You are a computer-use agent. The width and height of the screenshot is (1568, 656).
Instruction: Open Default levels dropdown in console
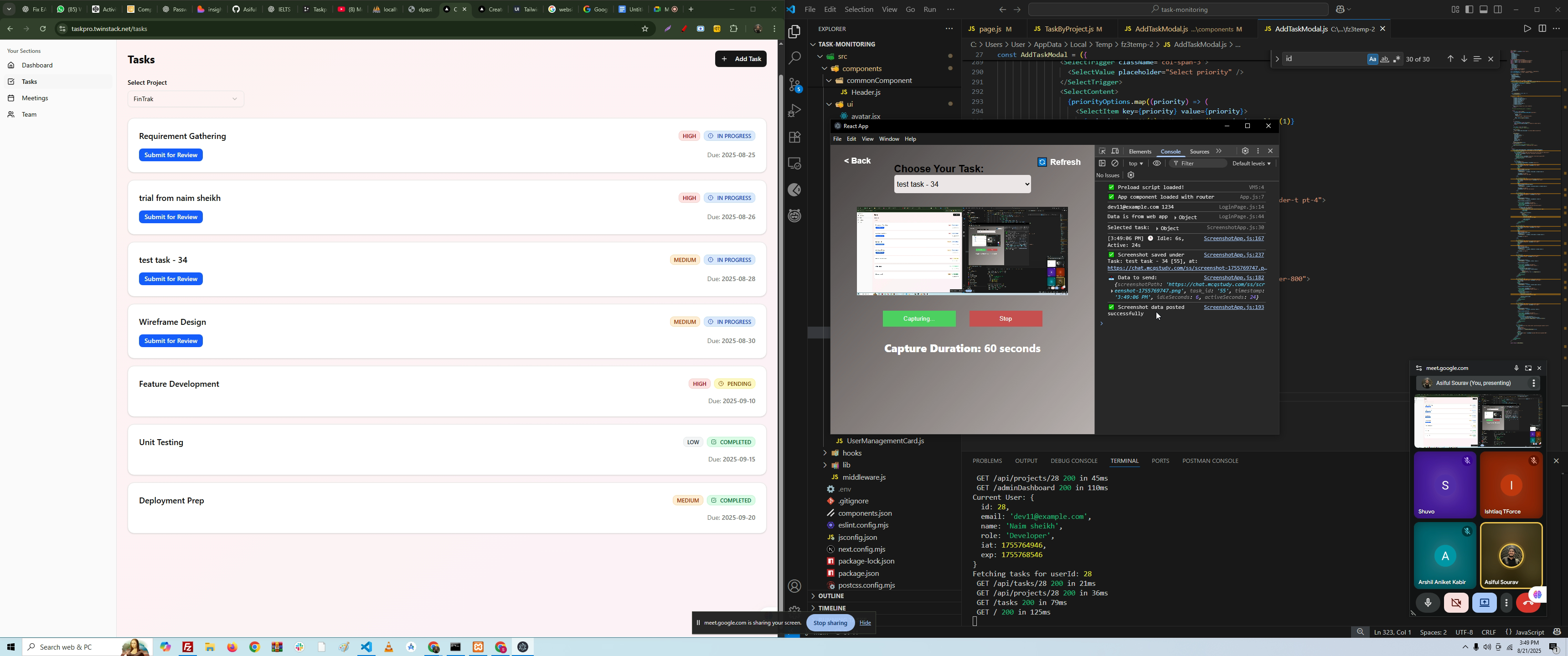(1252, 164)
